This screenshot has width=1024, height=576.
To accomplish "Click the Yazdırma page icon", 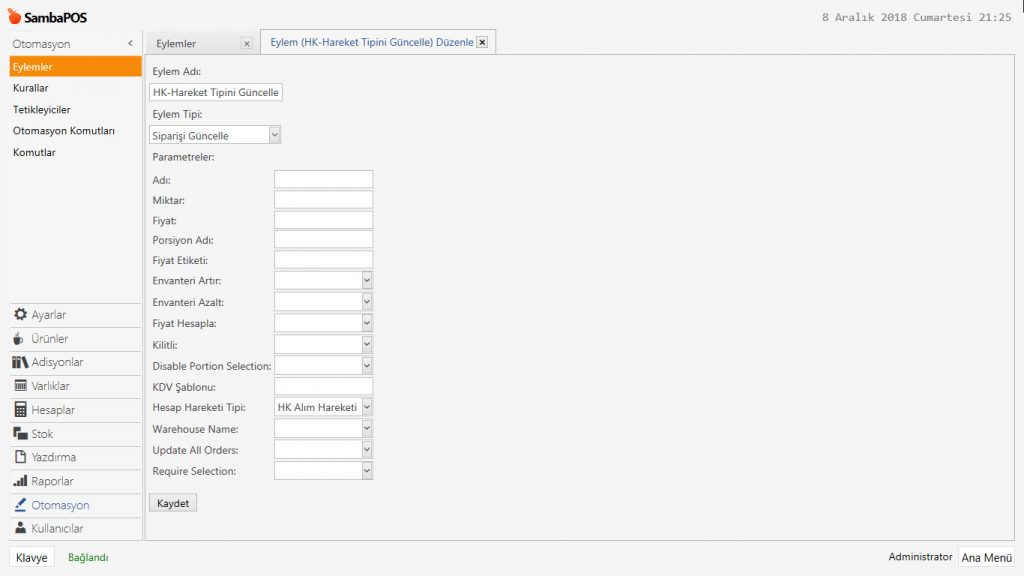I will pyautogui.click(x=20, y=457).
